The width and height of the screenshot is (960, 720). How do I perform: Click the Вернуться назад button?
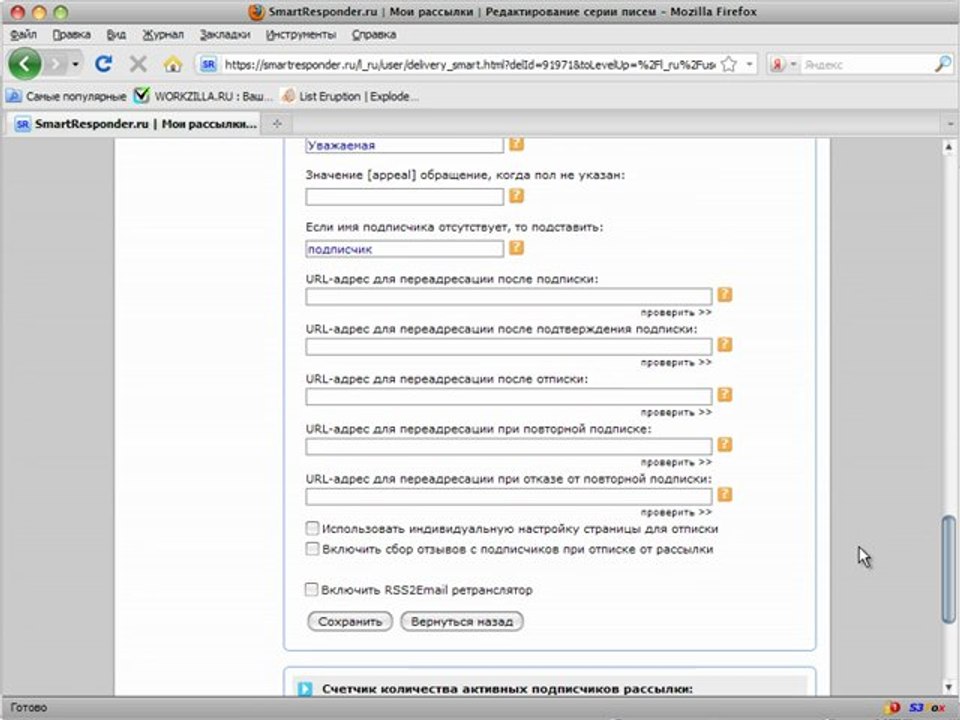pos(462,621)
